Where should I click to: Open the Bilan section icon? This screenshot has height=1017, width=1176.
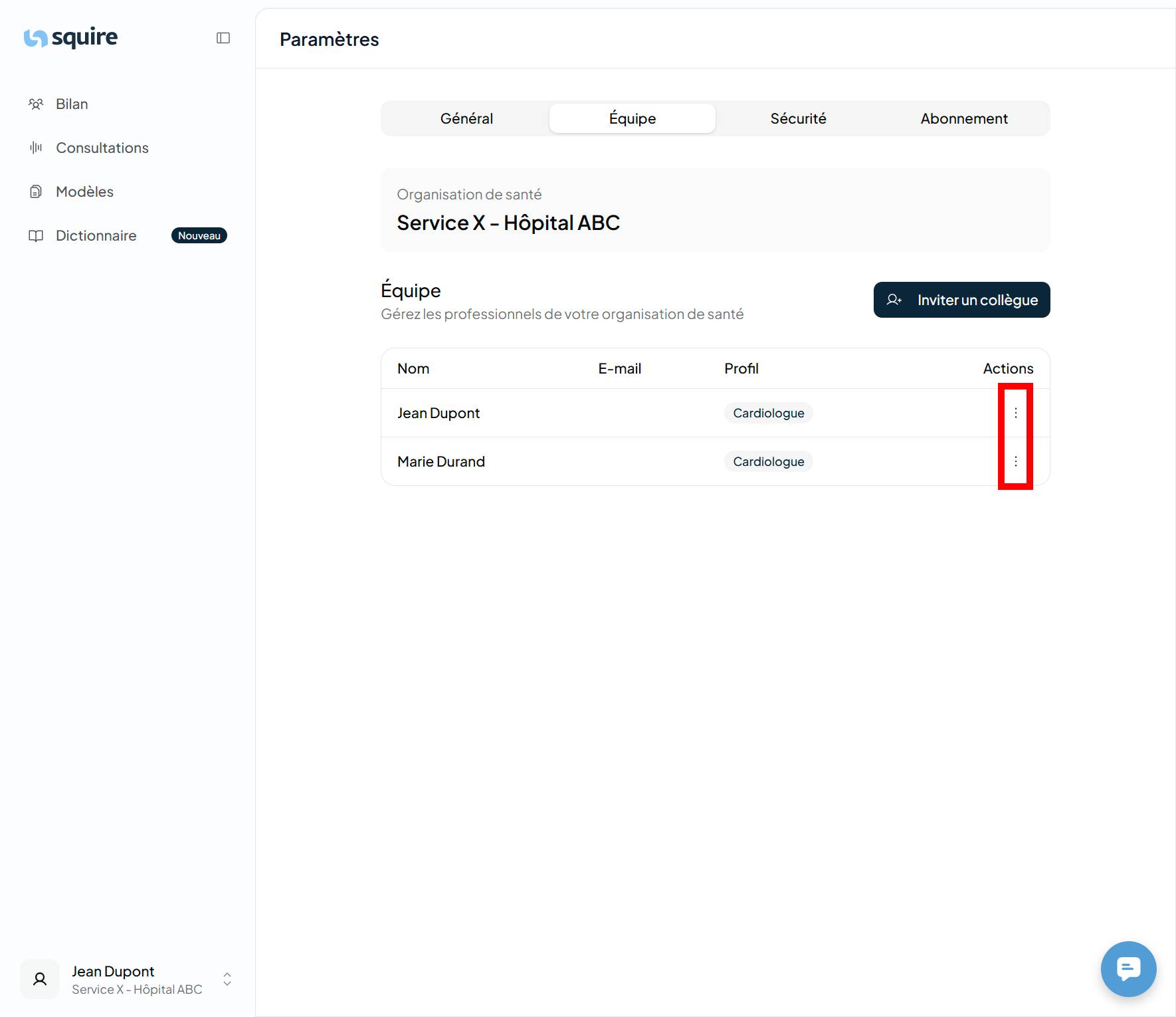tap(36, 104)
